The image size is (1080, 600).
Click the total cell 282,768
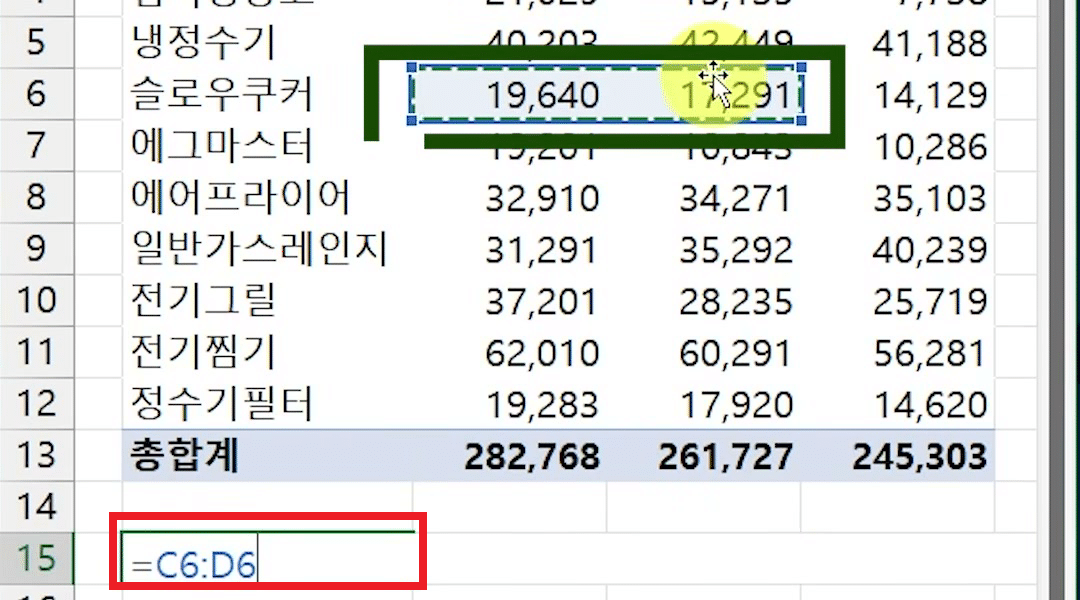pyautogui.click(x=510, y=455)
